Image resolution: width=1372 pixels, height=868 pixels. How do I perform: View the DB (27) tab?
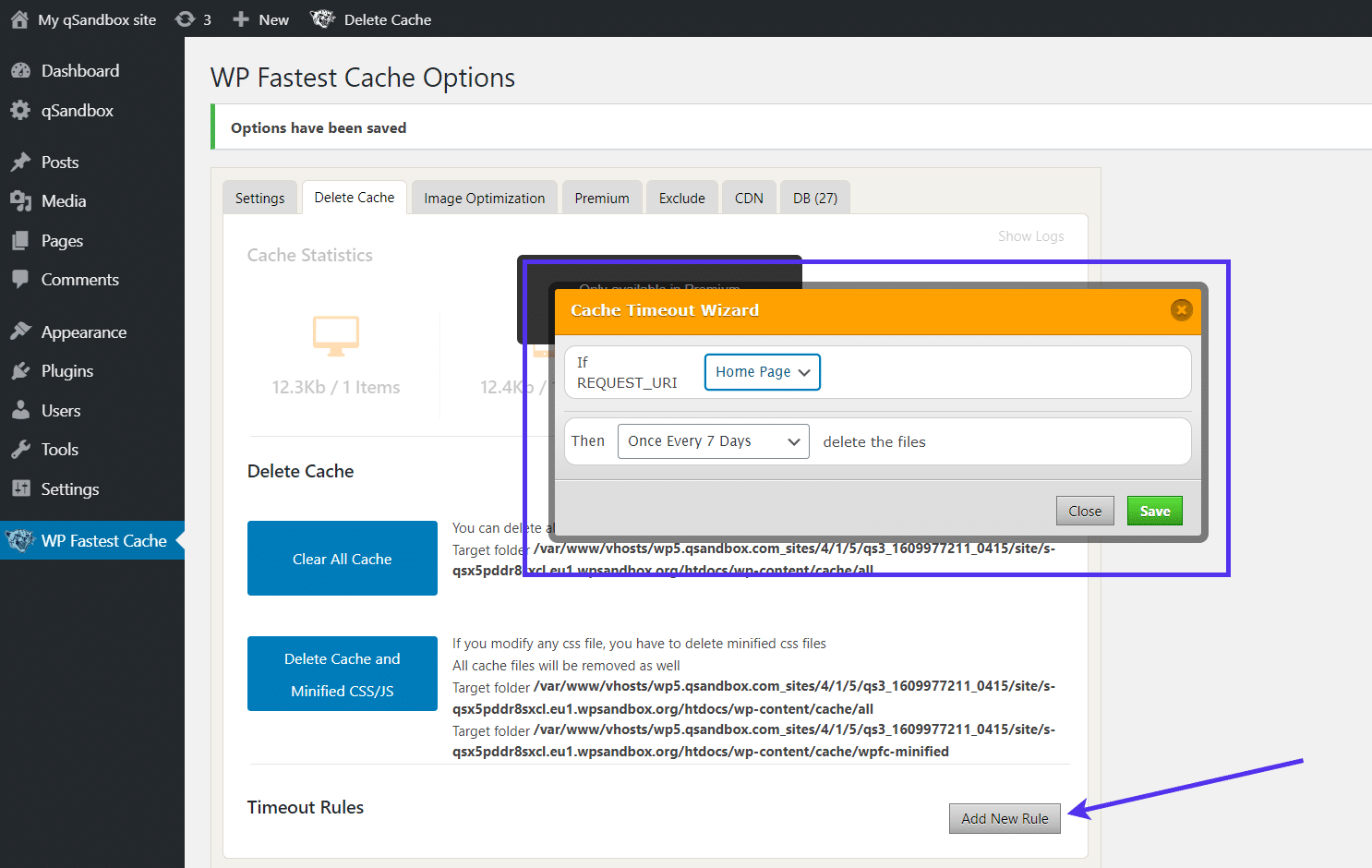click(814, 197)
